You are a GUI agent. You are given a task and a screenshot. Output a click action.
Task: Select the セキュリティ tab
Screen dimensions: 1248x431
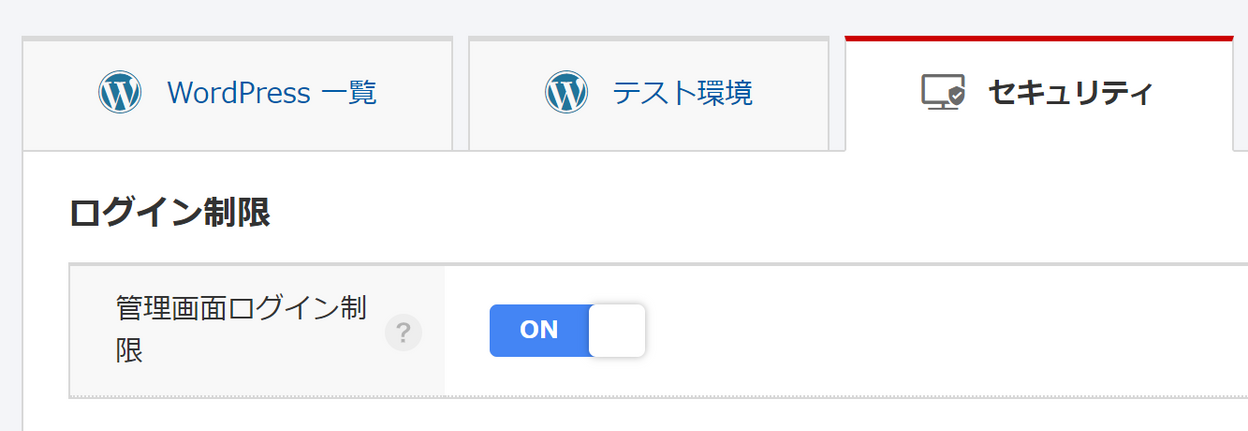pyautogui.click(x=1039, y=94)
